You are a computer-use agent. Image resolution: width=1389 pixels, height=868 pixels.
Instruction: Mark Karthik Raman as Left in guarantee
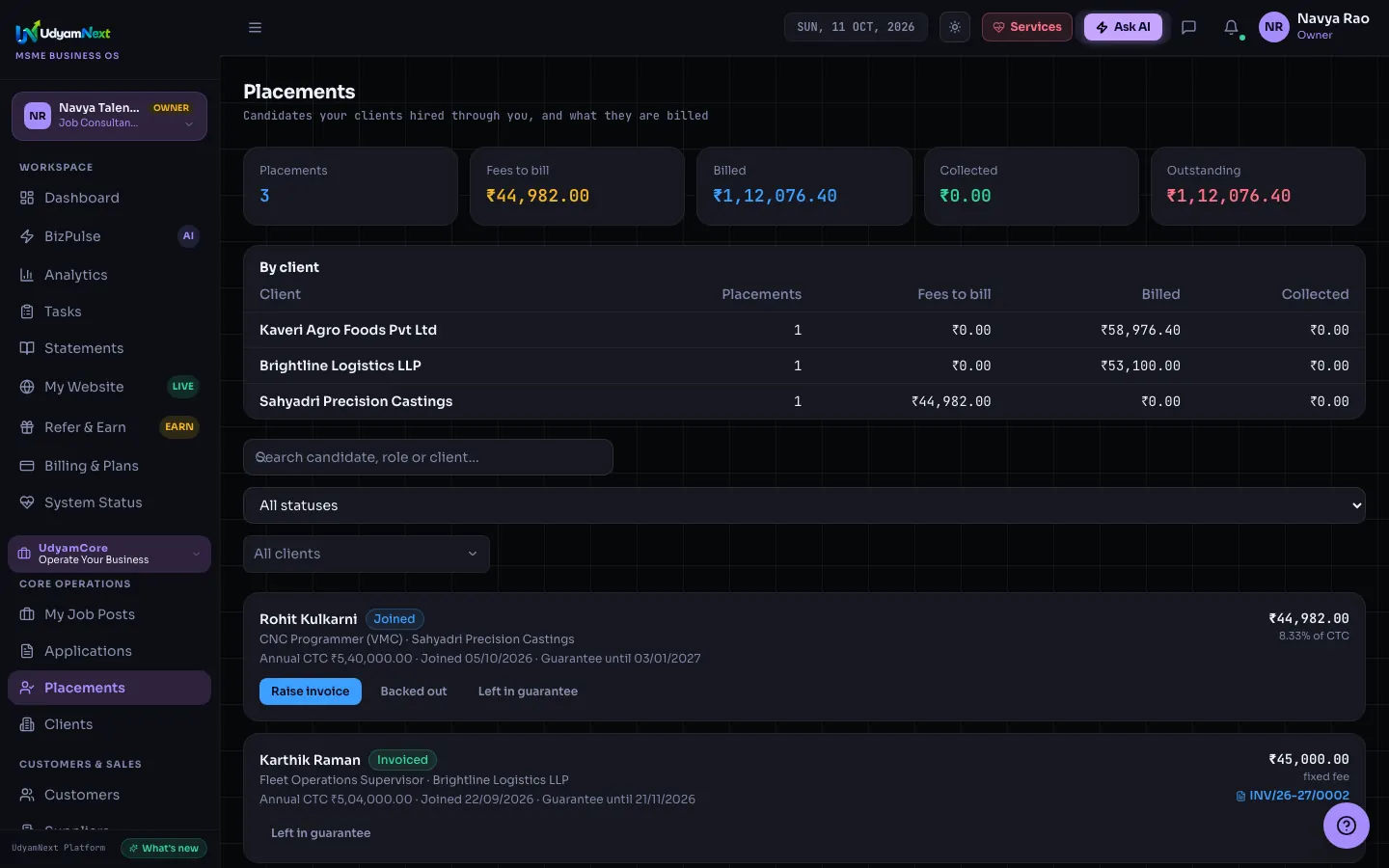[320, 833]
